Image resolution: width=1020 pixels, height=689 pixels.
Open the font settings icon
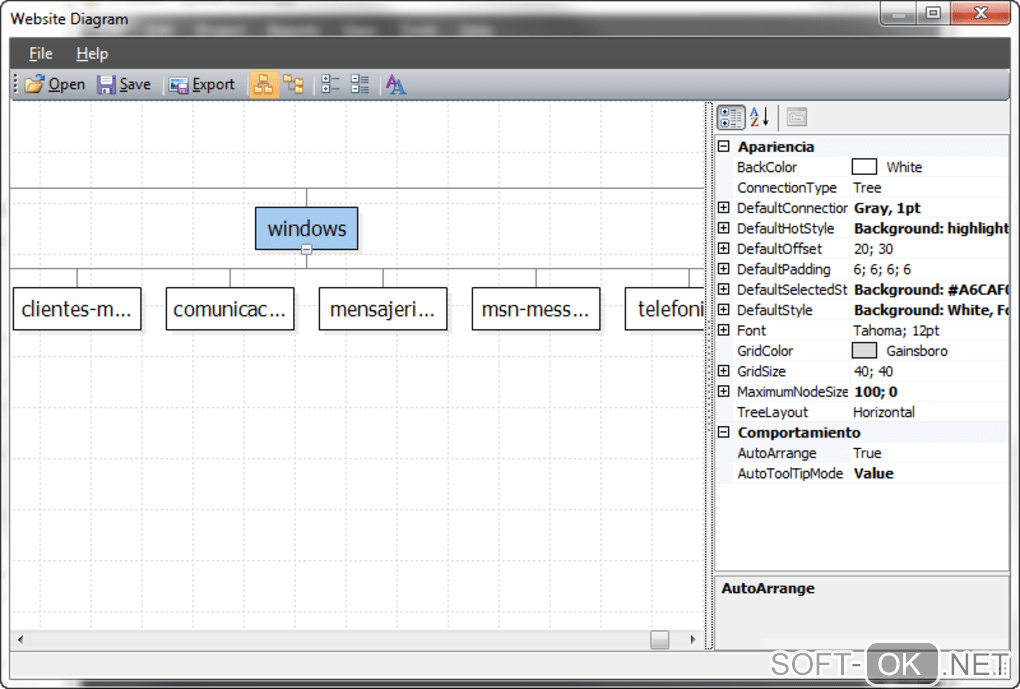[x=396, y=85]
